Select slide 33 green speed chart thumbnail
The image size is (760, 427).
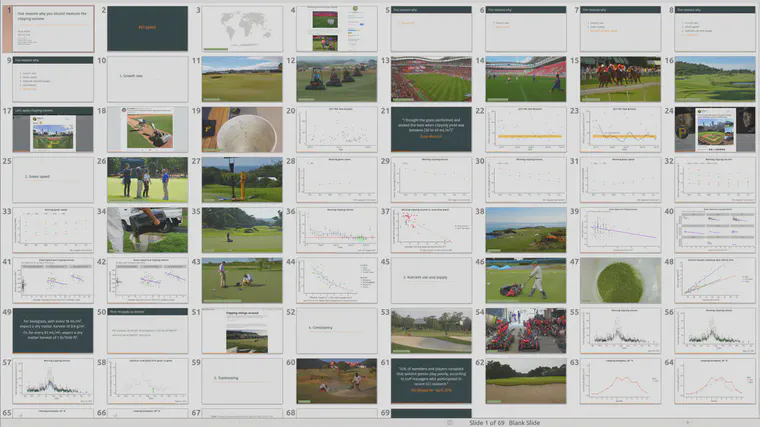pos(53,230)
